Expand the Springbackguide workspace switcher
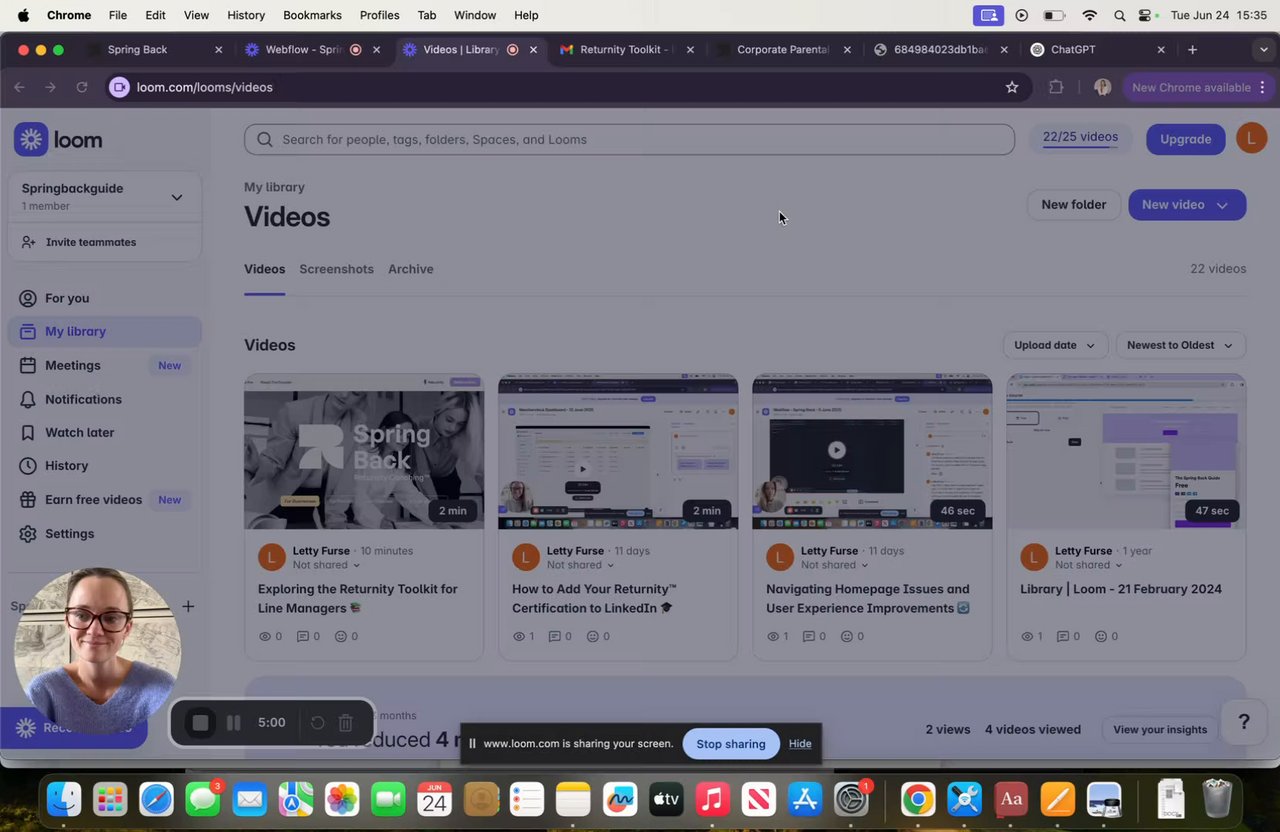 pyautogui.click(x=176, y=197)
